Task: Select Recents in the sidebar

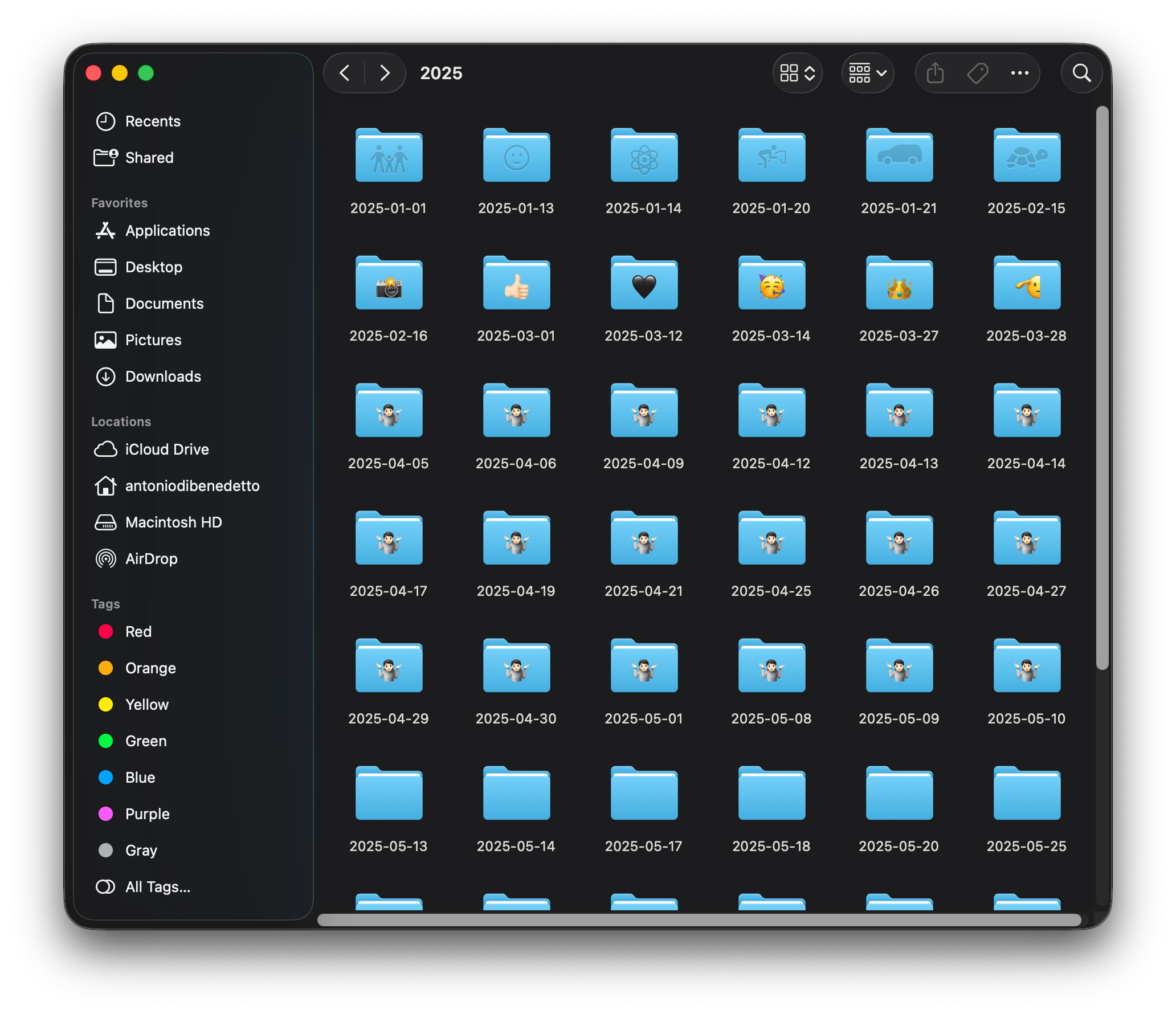Action: [152, 121]
